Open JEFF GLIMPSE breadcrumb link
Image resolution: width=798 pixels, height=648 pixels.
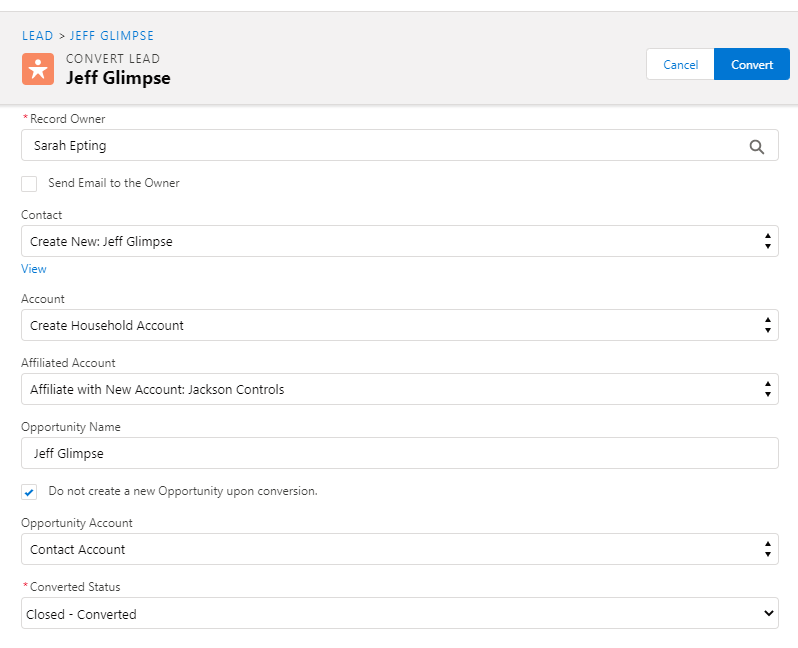click(x=112, y=36)
